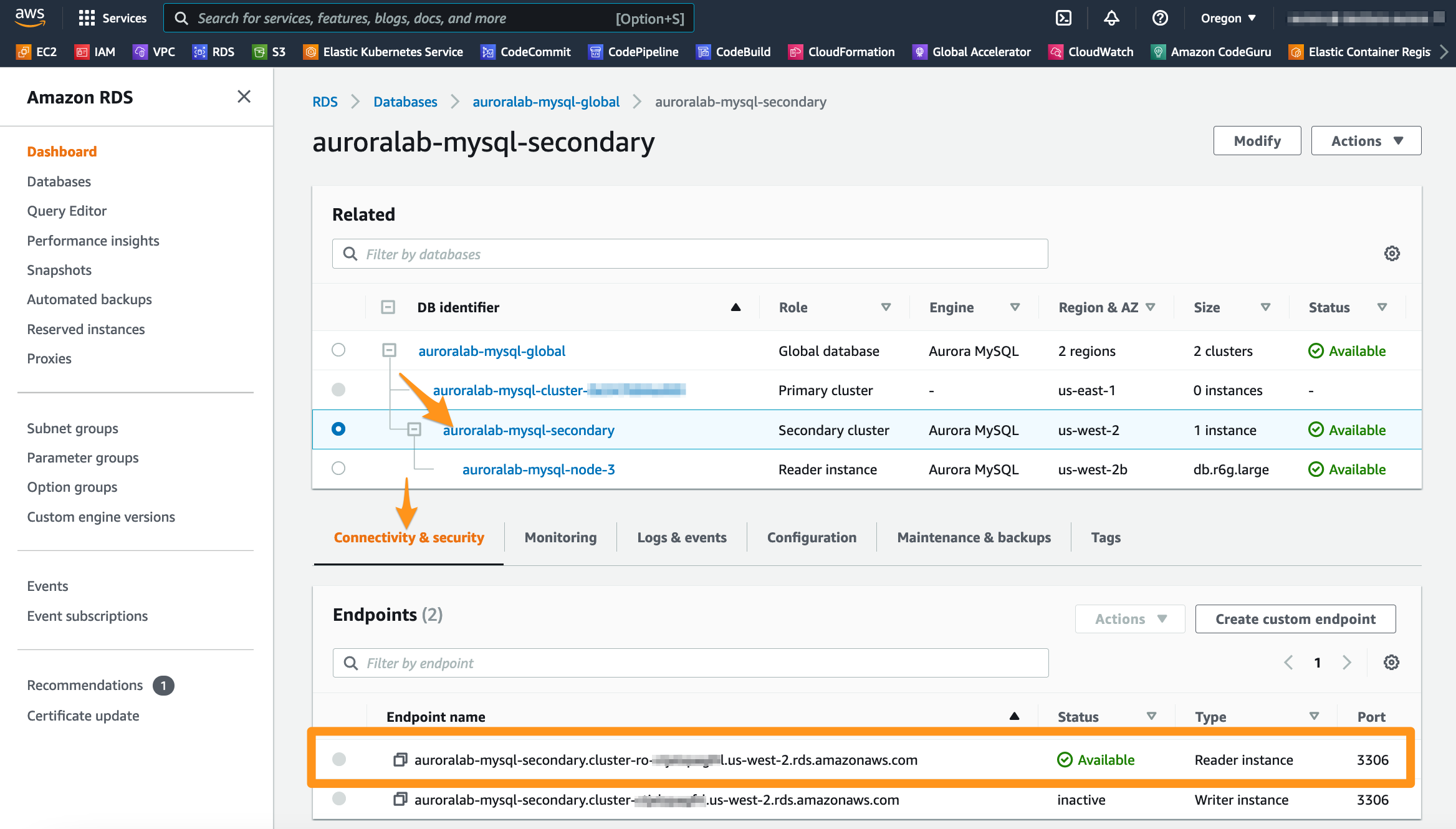Viewport: 1456px width, 829px height.
Task: Open the IAM shortcut
Action: (95, 52)
